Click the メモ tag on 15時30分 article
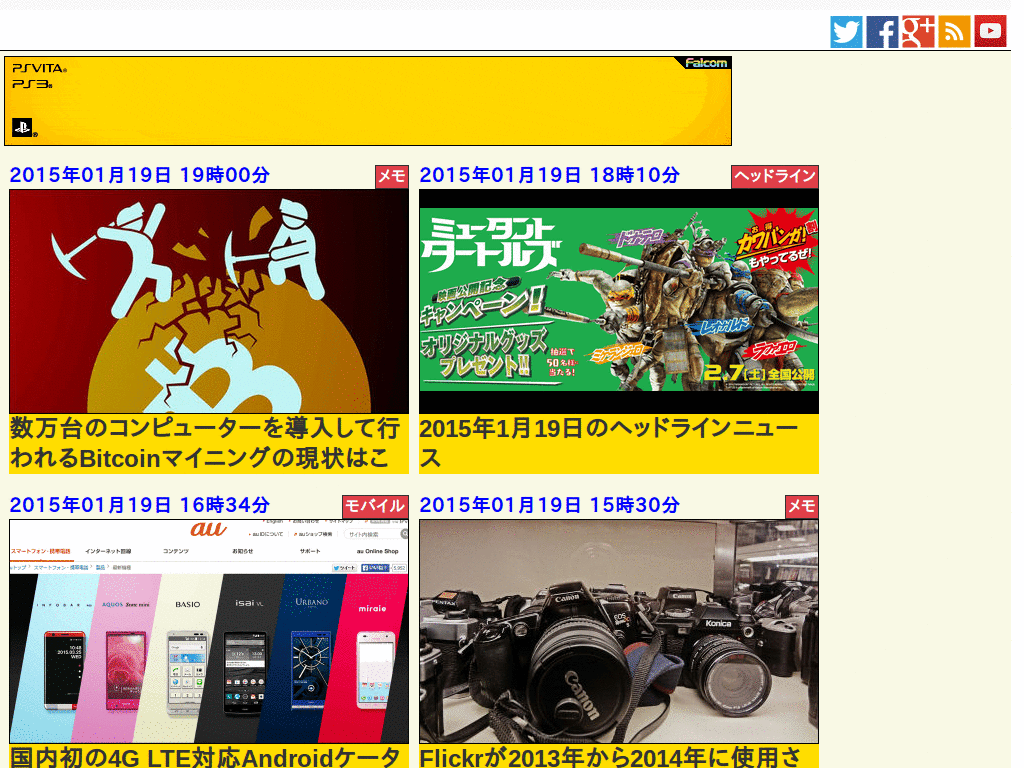The width and height of the screenshot is (1024, 768). (x=801, y=506)
